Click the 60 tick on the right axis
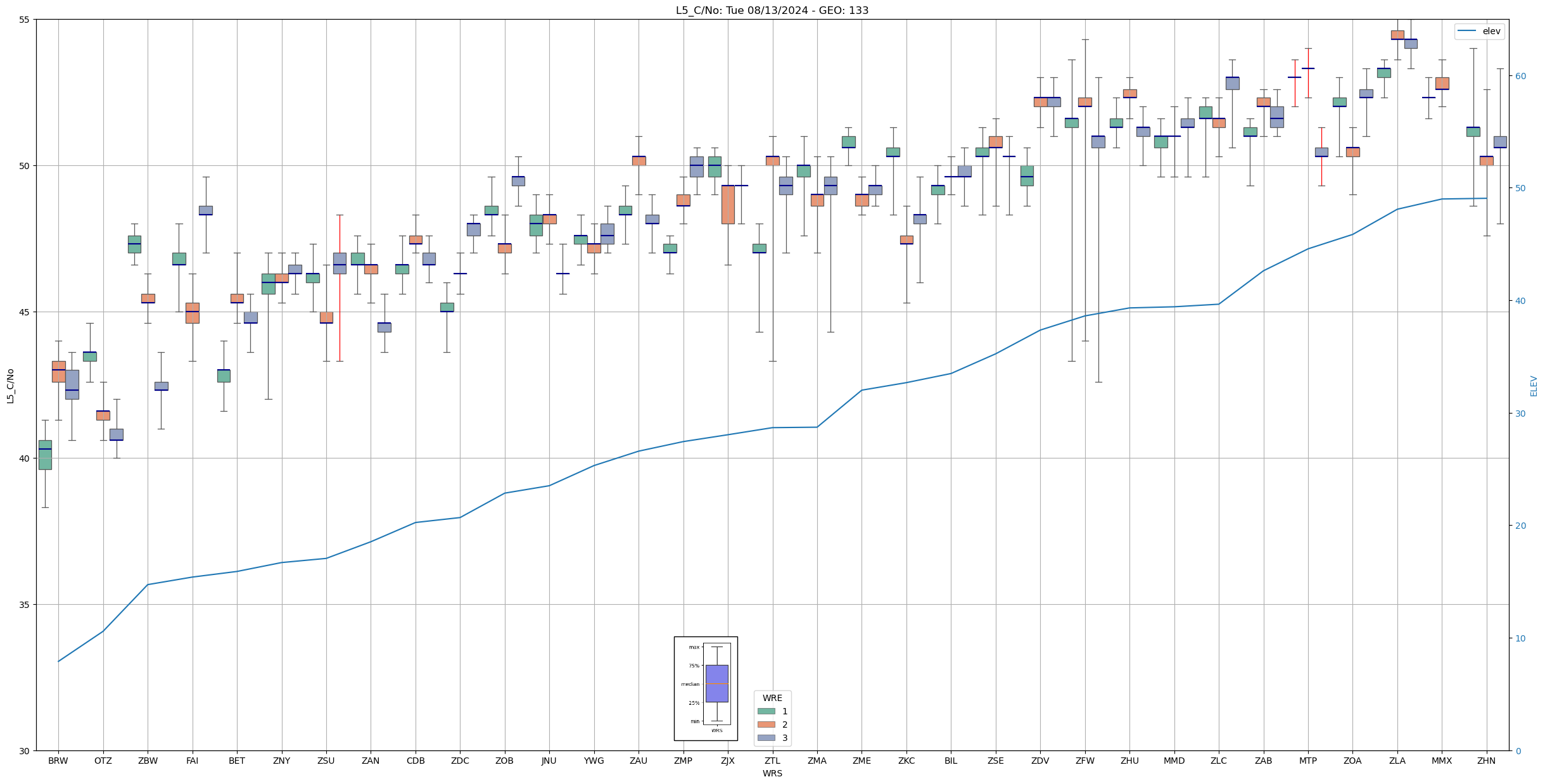 click(1520, 76)
